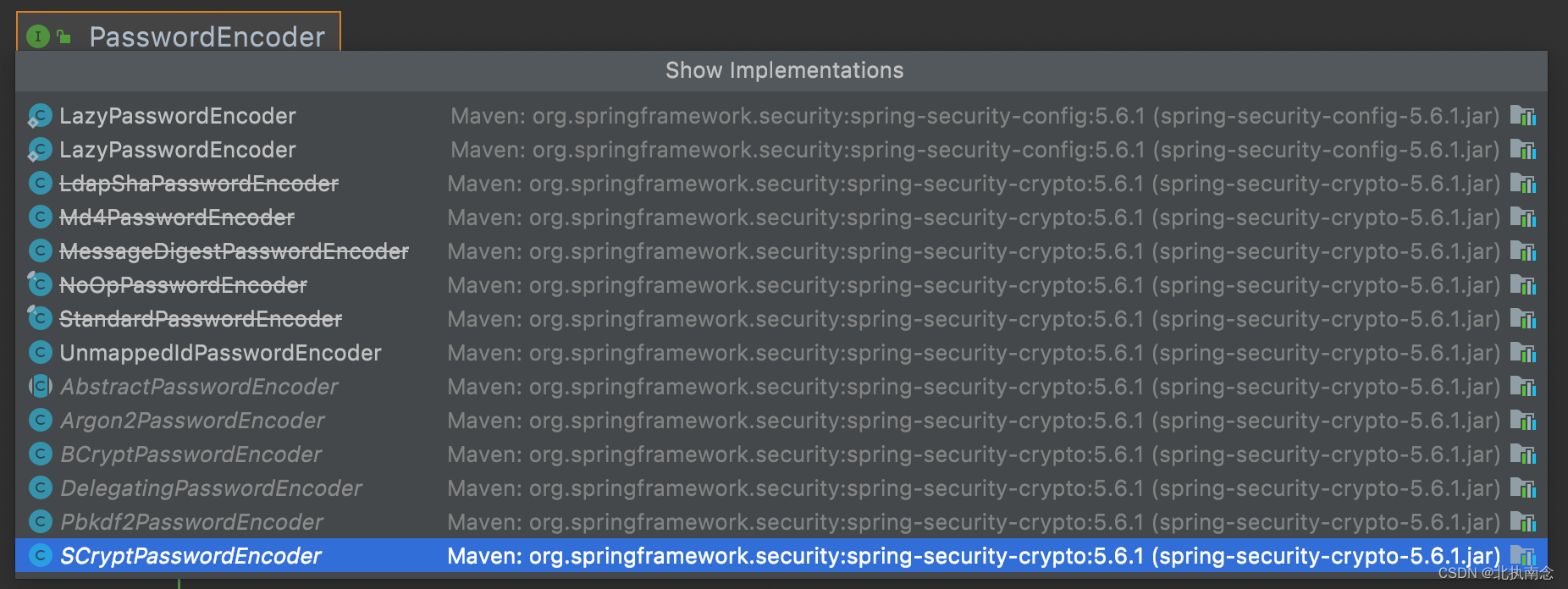The width and height of the screenshot is (1568, 589).
Task: Click the class icon beside LdapShaPasswordEncoder
Action: click(40, 183)
